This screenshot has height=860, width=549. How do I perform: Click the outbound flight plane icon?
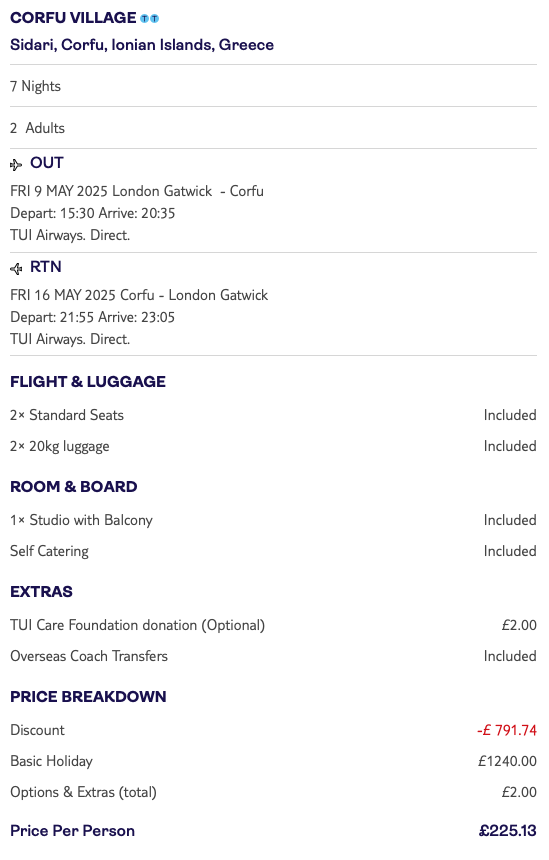point(16,164)
